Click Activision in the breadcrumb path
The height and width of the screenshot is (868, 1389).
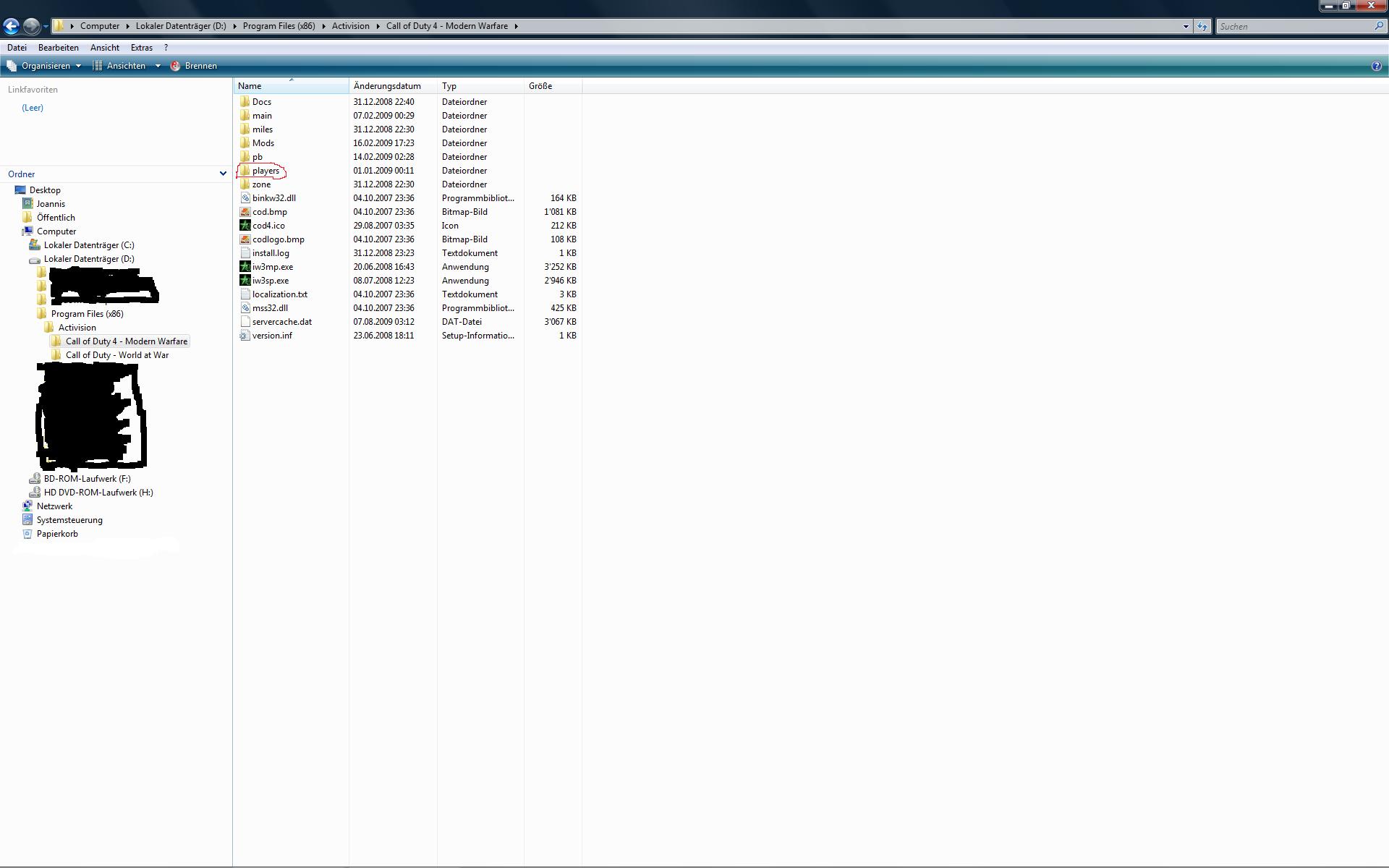coord(350,26)
